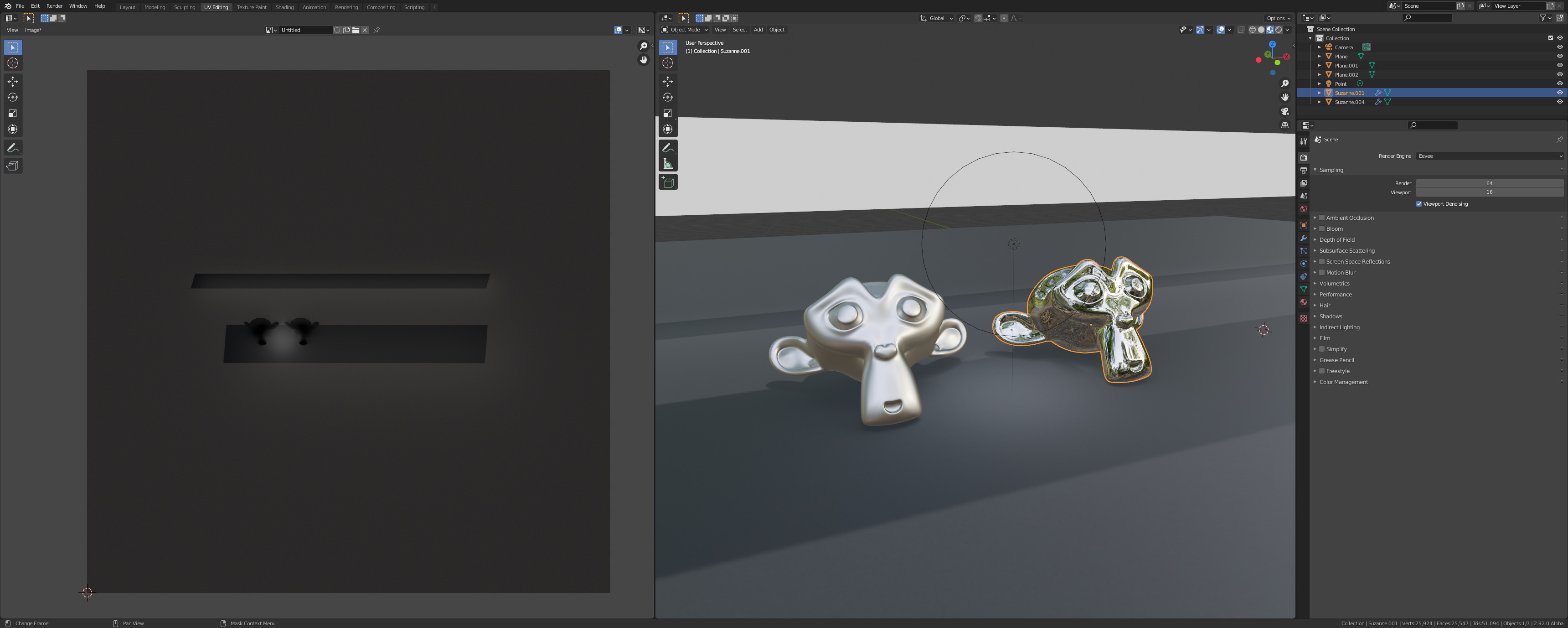Screen dimensions: 1568x628
Task: Select the Annotate tool in image editor
Action: 13,148
